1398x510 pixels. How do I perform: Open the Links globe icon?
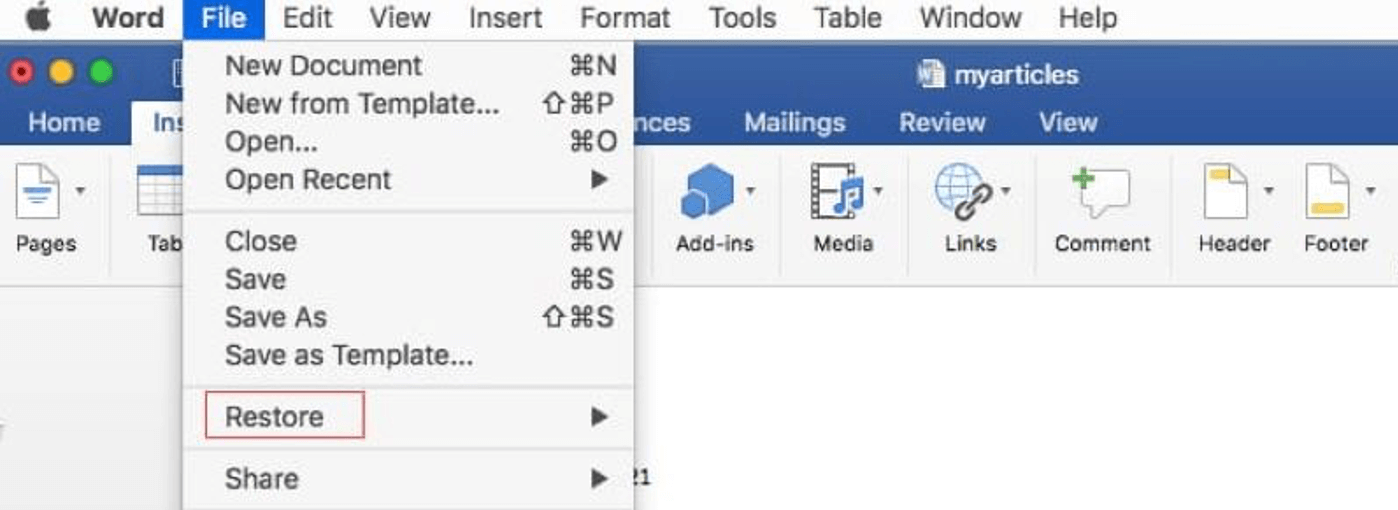(962, 192)
